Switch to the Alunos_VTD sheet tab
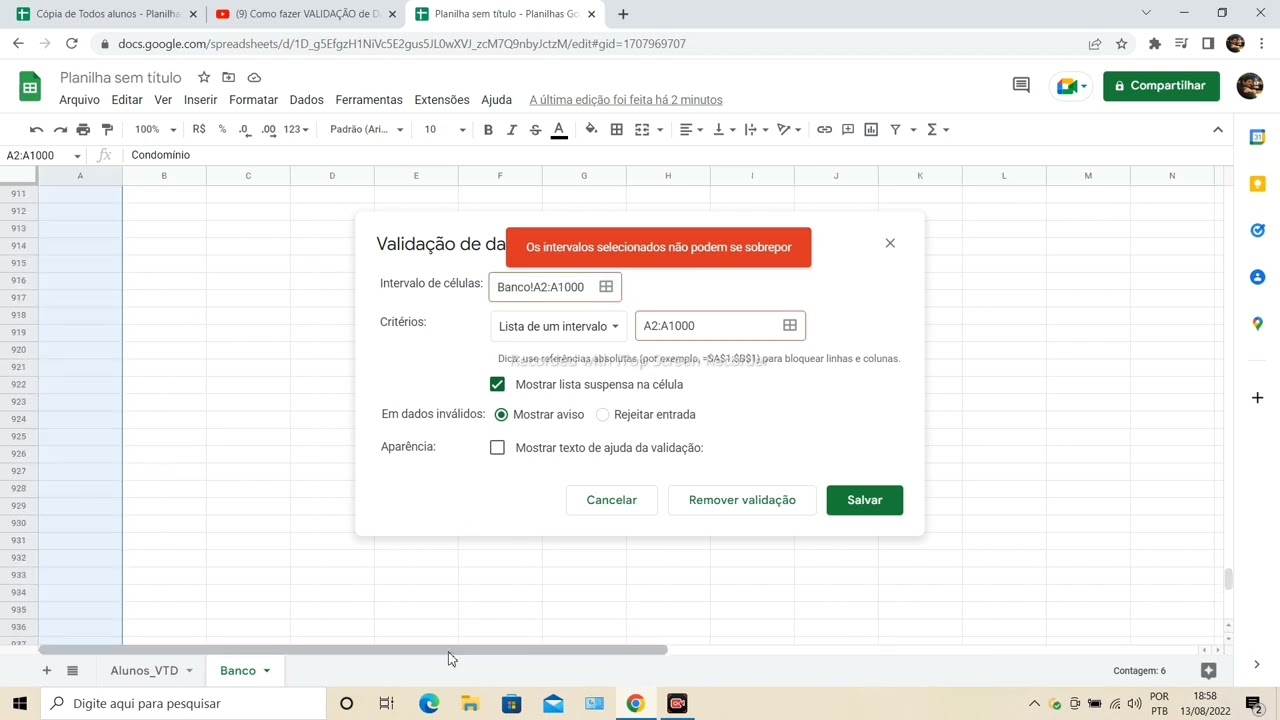1280x720 pixels. pos(144,670)
